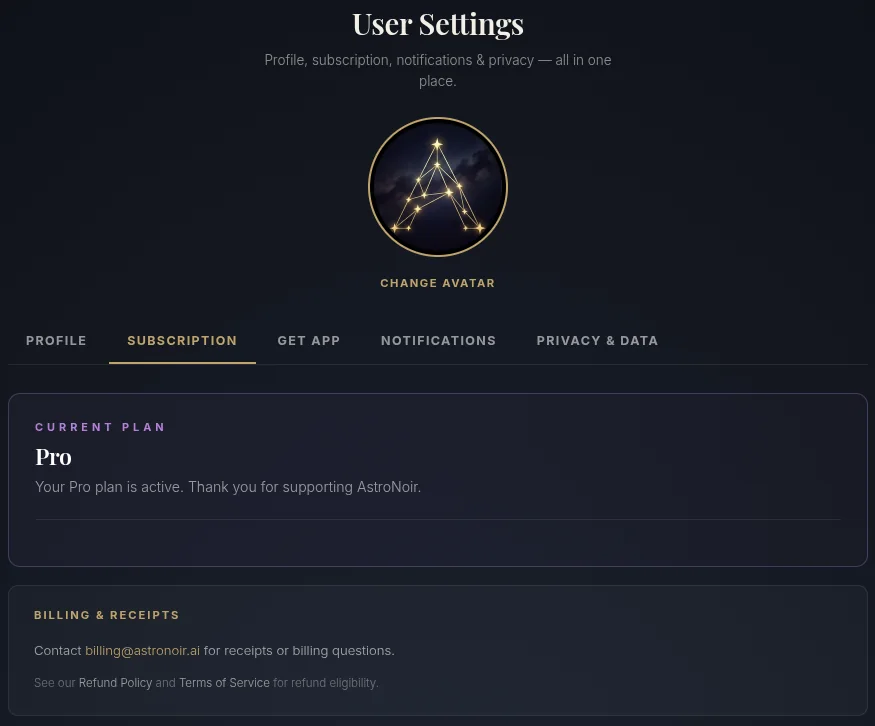Click the divider line in the plan card
875x726 pixels.
pos(438,520)
